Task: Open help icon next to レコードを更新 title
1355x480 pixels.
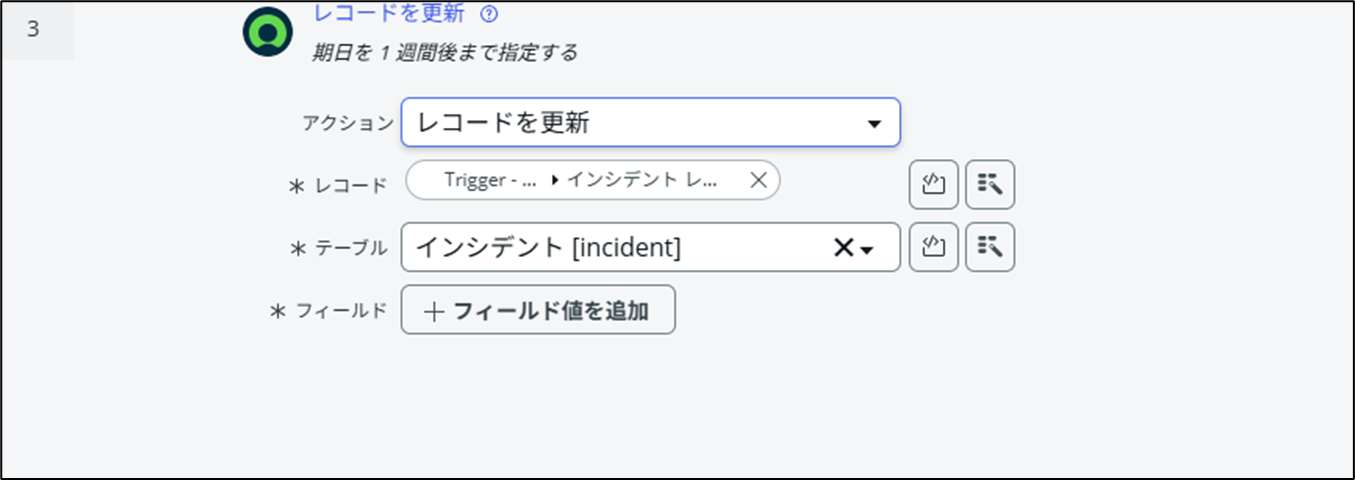Action: tap(489, 14)
